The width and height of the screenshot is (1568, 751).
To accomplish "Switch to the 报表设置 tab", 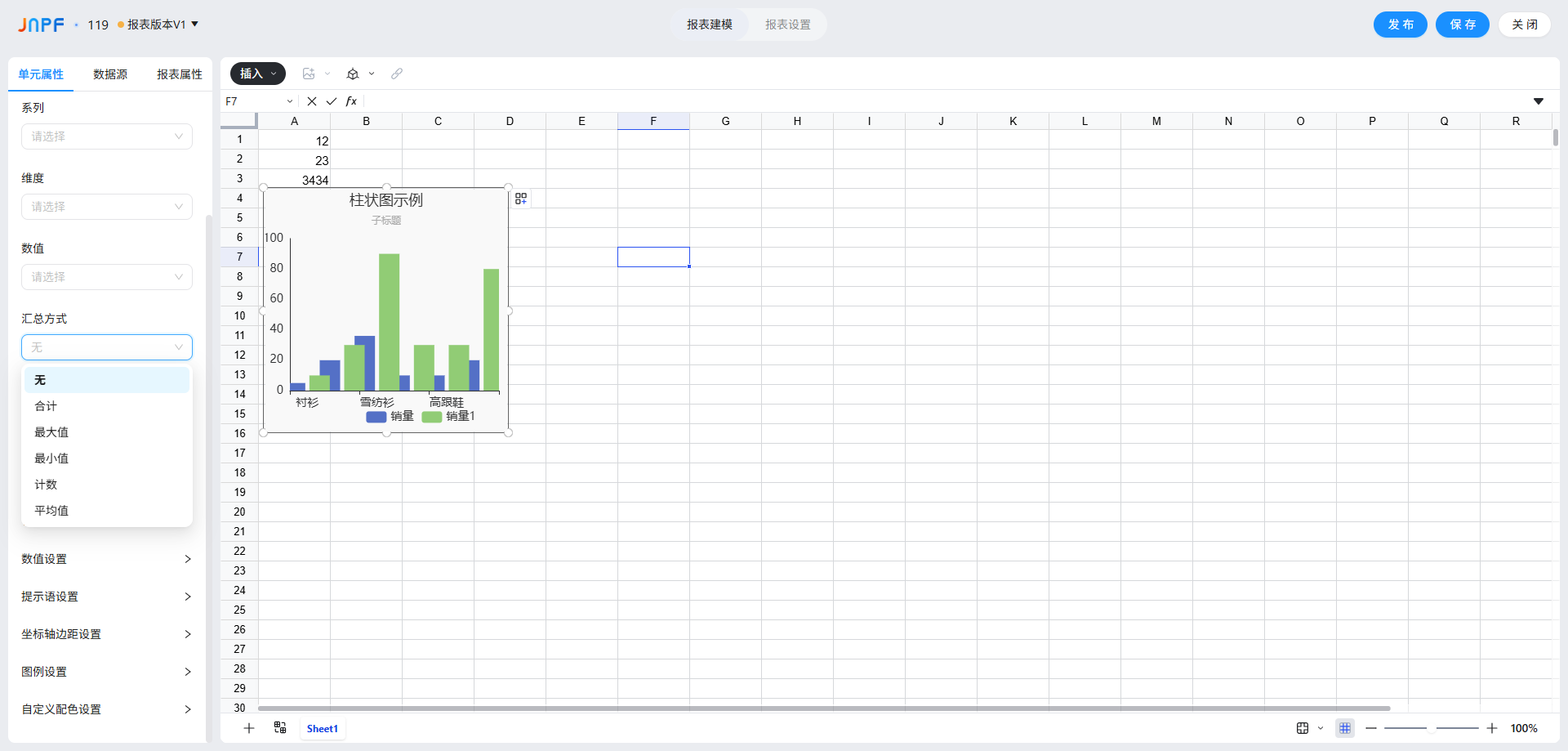I will (787, 25).
